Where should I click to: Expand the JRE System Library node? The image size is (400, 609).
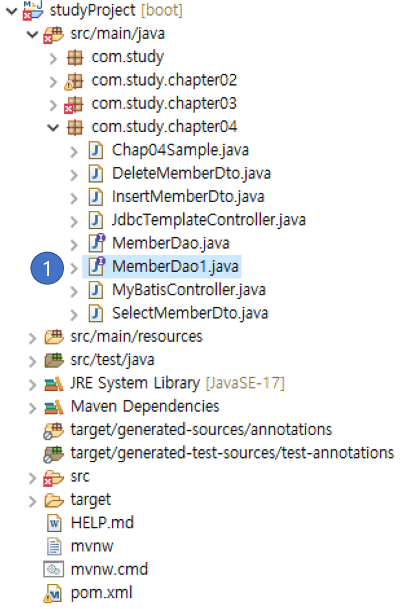pos(33,385)
